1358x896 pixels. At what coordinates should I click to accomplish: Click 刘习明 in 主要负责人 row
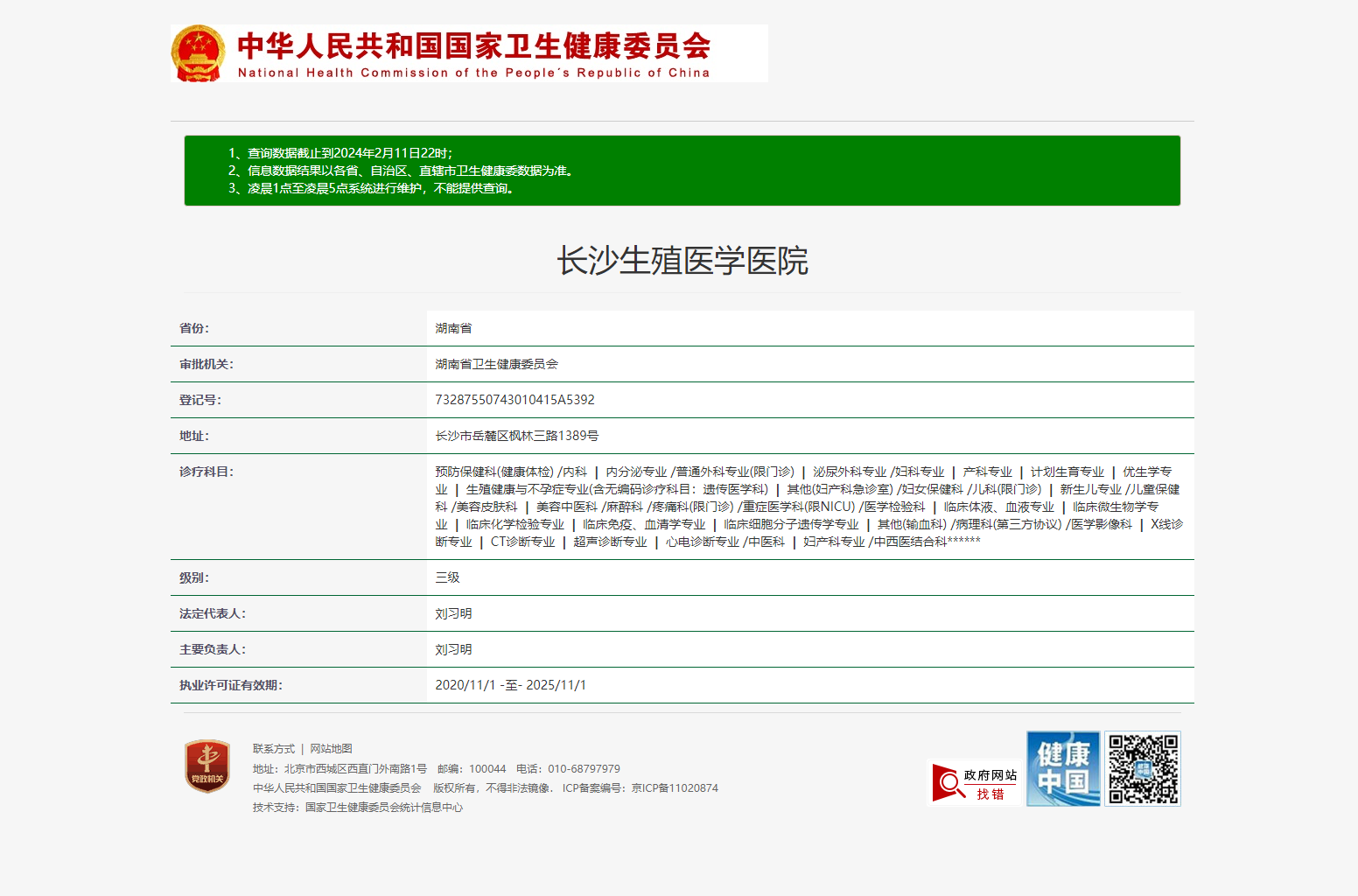(x=453, y=649)
